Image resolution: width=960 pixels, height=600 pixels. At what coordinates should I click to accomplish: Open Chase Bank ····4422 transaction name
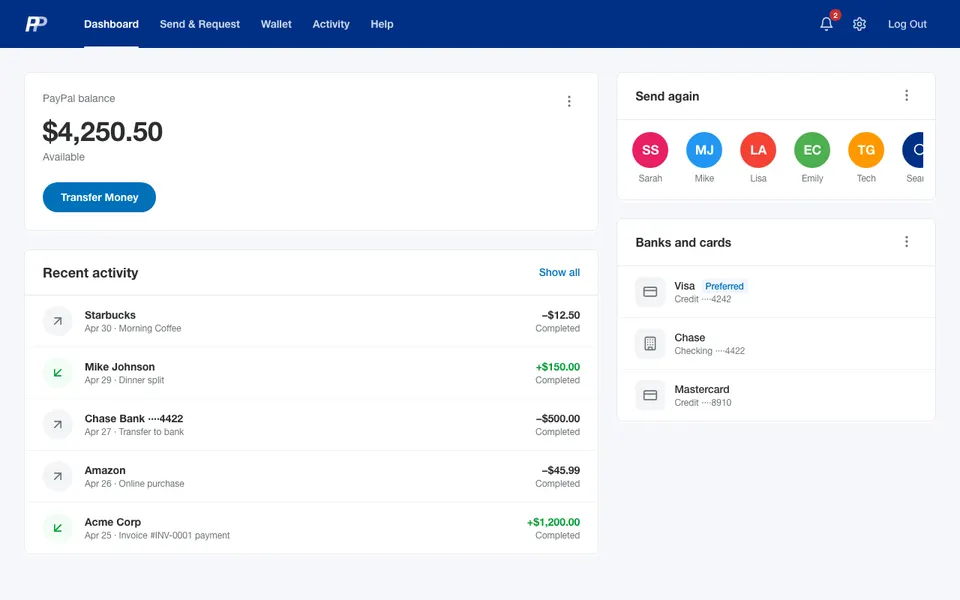point(133,418)
